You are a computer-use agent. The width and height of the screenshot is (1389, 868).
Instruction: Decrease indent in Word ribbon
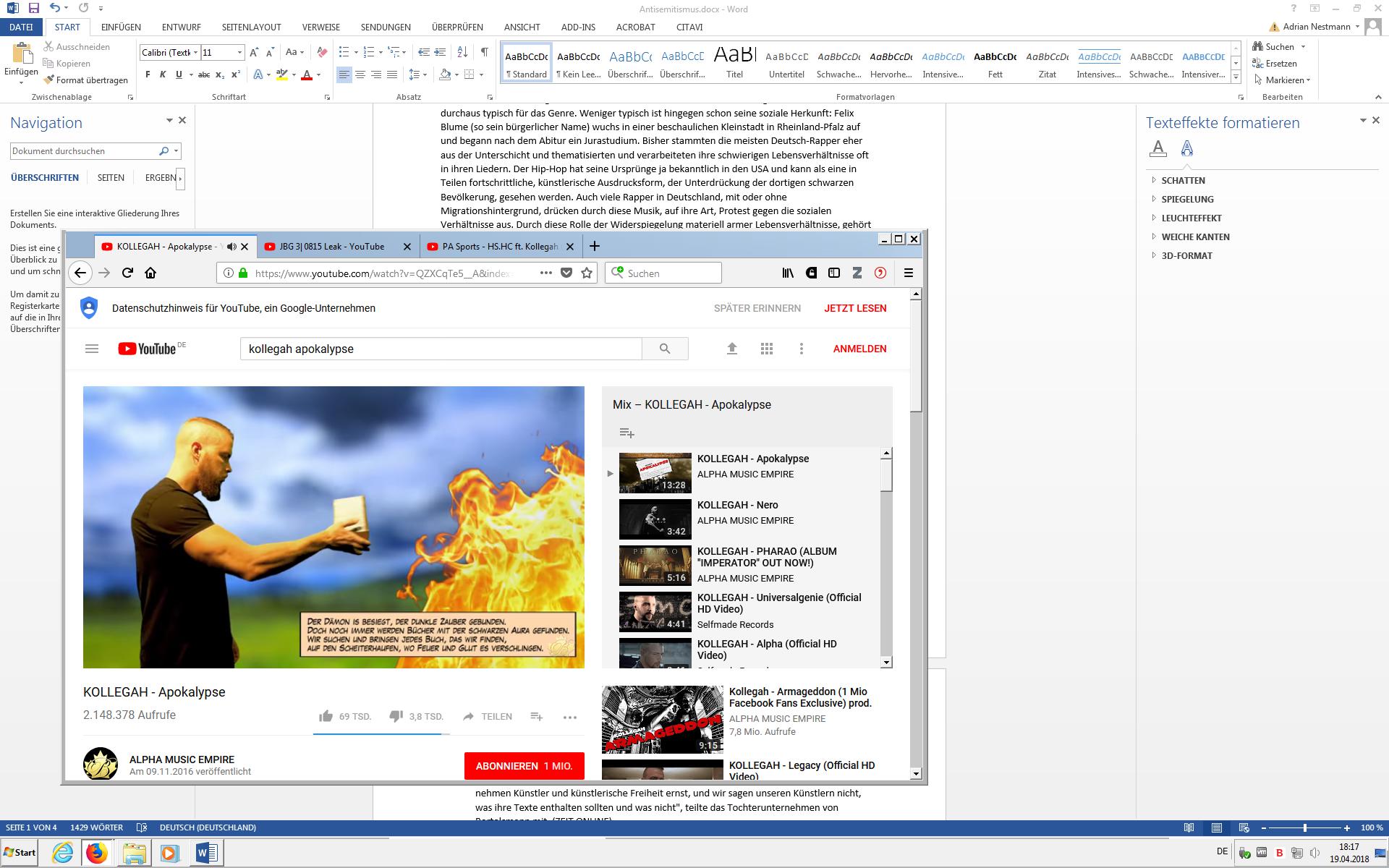coord(424,52)
